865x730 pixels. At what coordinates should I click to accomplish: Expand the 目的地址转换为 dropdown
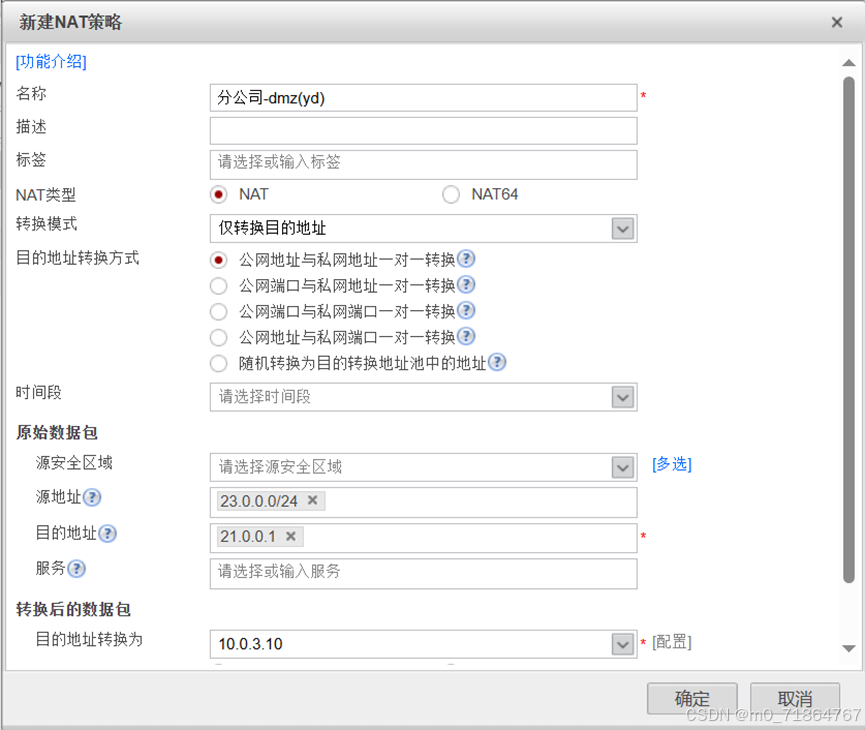pos(623,644)
